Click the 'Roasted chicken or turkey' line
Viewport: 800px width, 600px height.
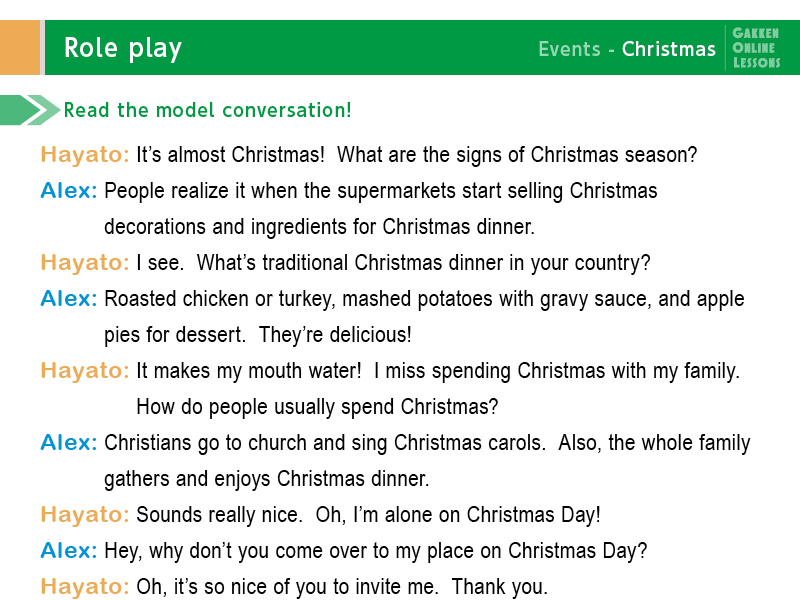[424, 299]
